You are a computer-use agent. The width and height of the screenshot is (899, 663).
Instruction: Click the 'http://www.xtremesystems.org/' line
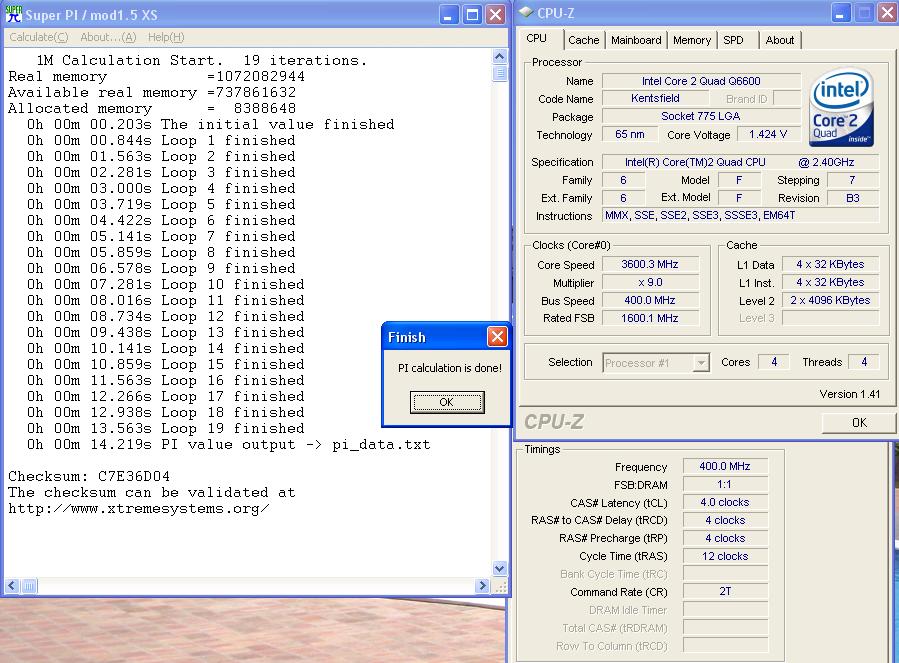139,509
